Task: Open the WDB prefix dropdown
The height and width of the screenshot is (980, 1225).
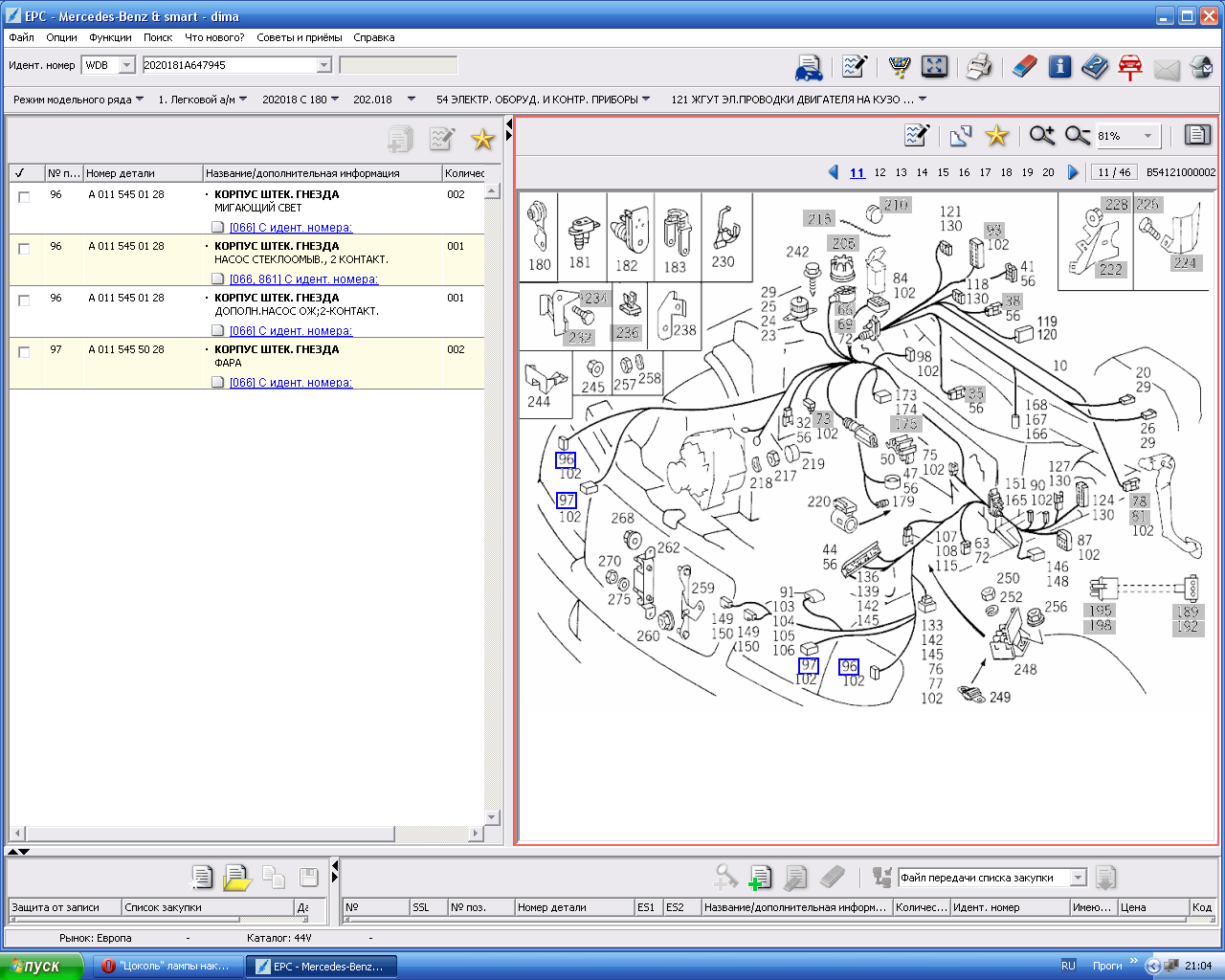Action: pos(126,65)
